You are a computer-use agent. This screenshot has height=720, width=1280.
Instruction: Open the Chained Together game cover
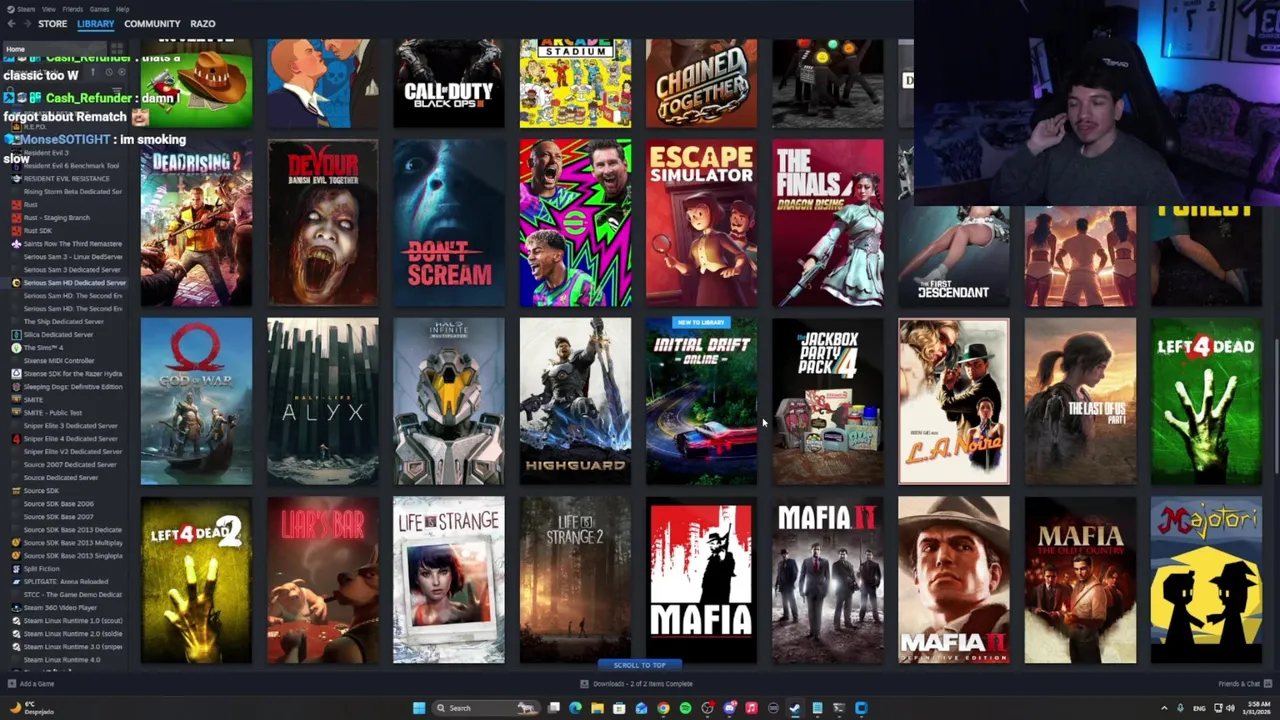pyautogui.click(x=701, y=83)
